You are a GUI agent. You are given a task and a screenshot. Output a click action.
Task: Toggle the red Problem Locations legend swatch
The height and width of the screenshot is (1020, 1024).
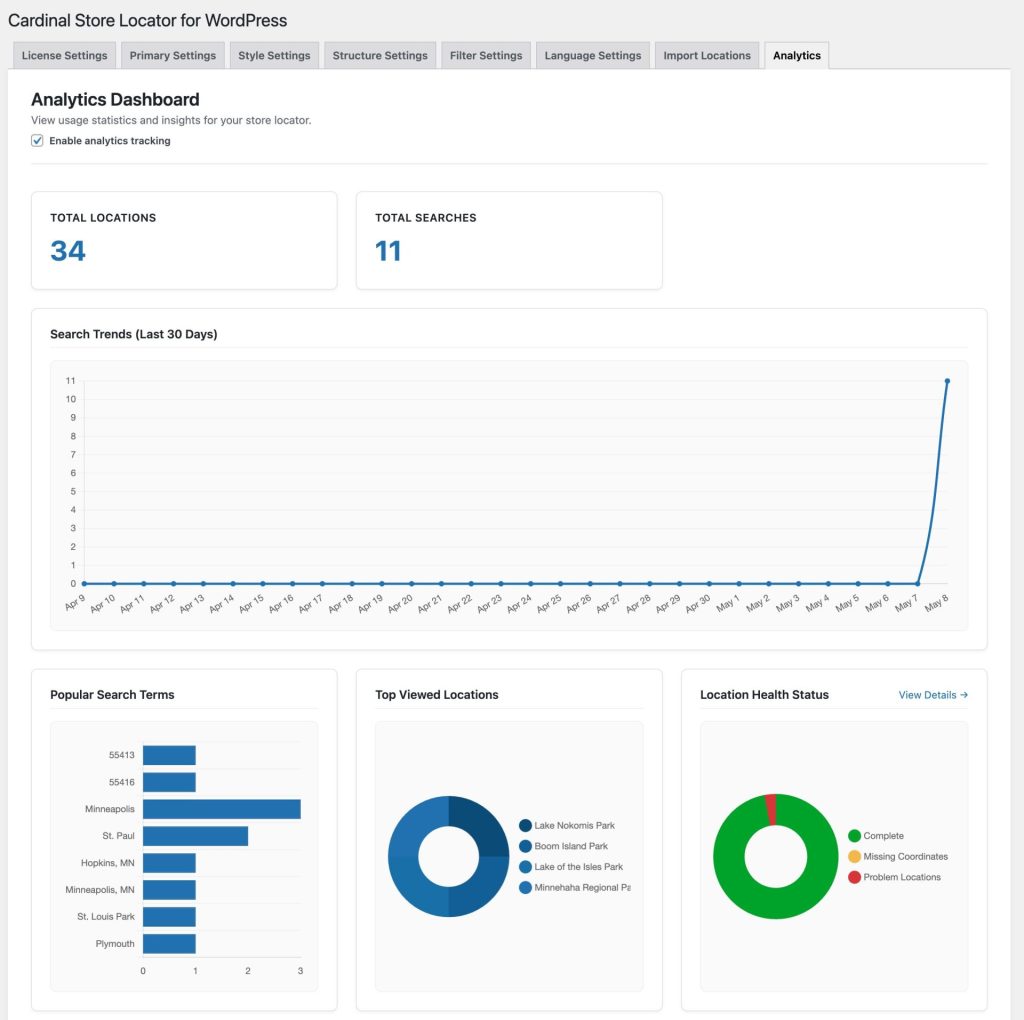(x=854, y=877)
